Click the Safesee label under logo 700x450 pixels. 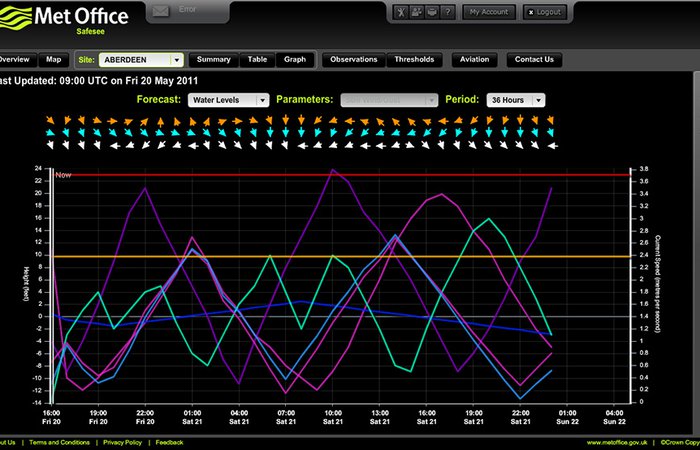(x=91, y=32)
